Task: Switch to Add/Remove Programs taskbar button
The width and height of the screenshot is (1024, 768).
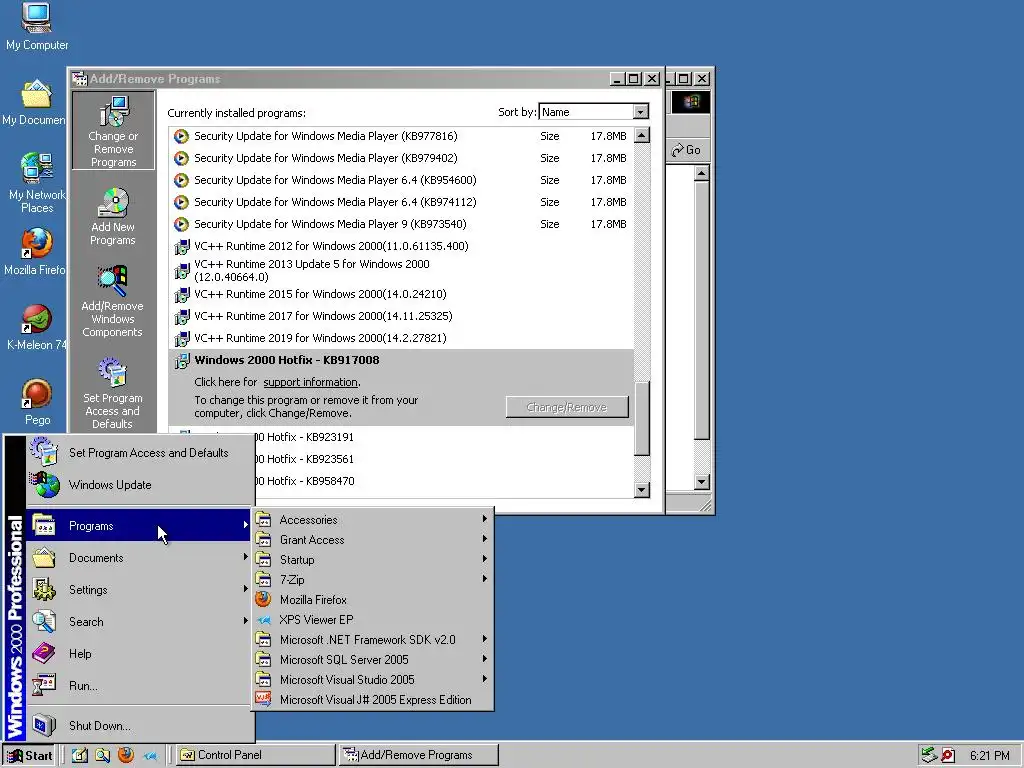Action: point(418,755)
